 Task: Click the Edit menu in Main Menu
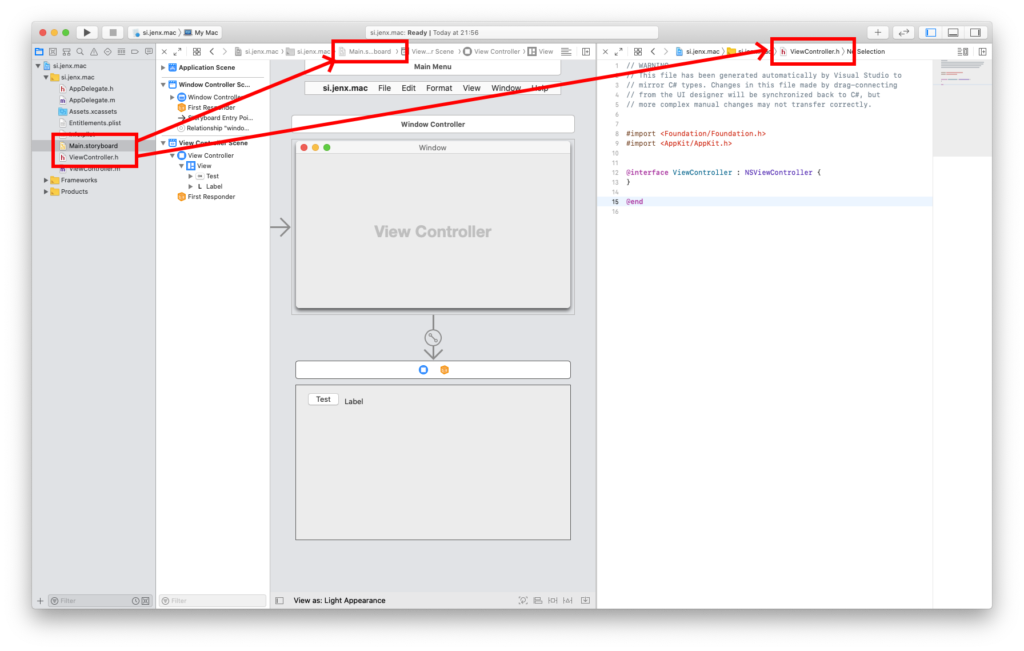pos(409,88)
